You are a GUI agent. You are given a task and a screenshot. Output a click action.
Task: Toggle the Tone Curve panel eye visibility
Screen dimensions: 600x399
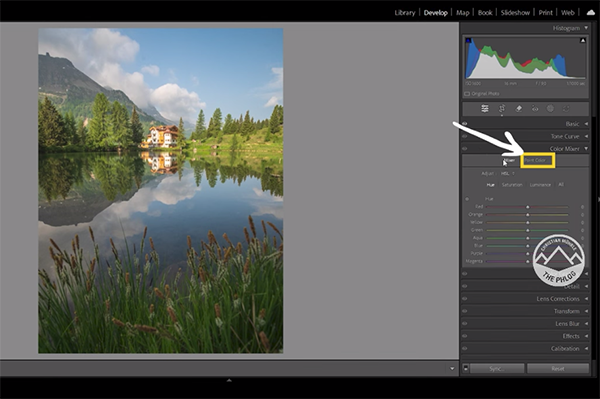pos(465,136)
